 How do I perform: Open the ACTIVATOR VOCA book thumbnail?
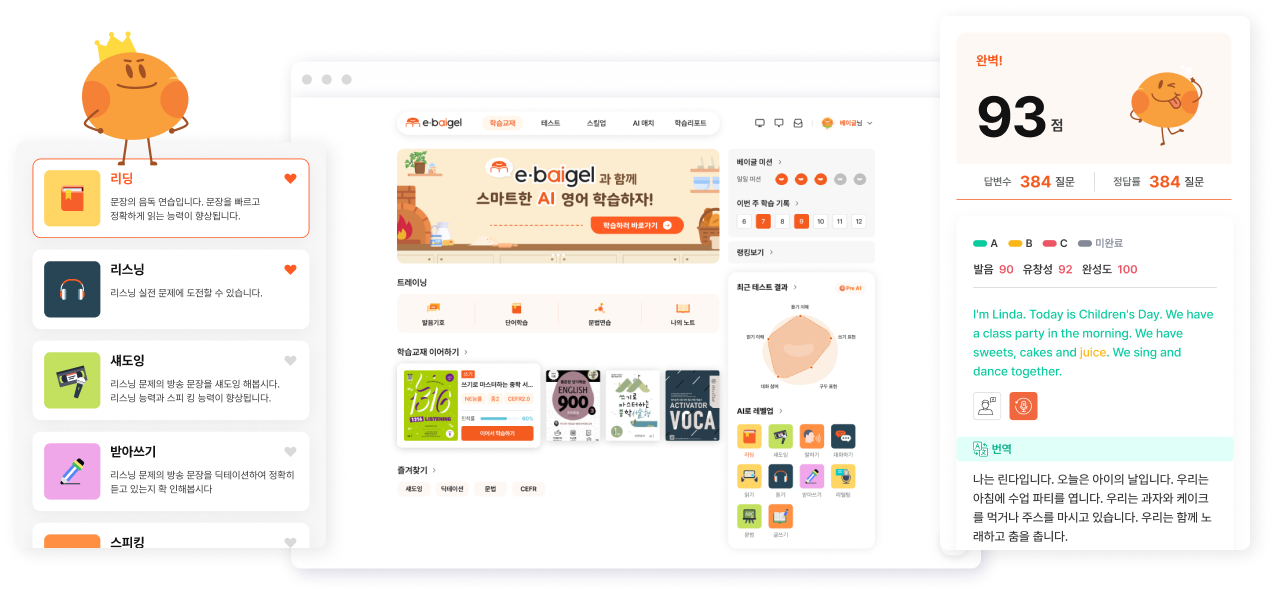[692, 405]
